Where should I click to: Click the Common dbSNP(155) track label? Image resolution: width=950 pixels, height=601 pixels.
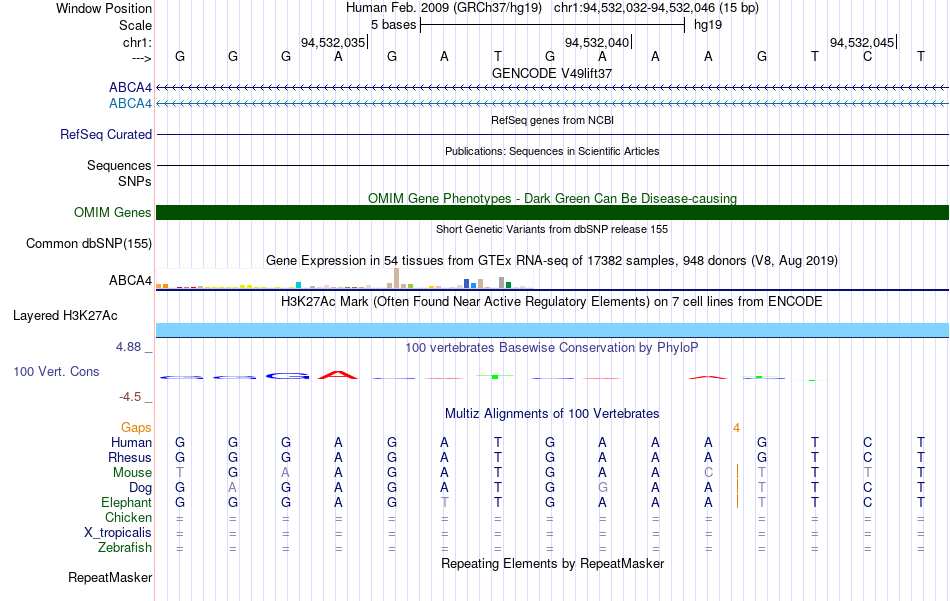[x=88, y=244]
